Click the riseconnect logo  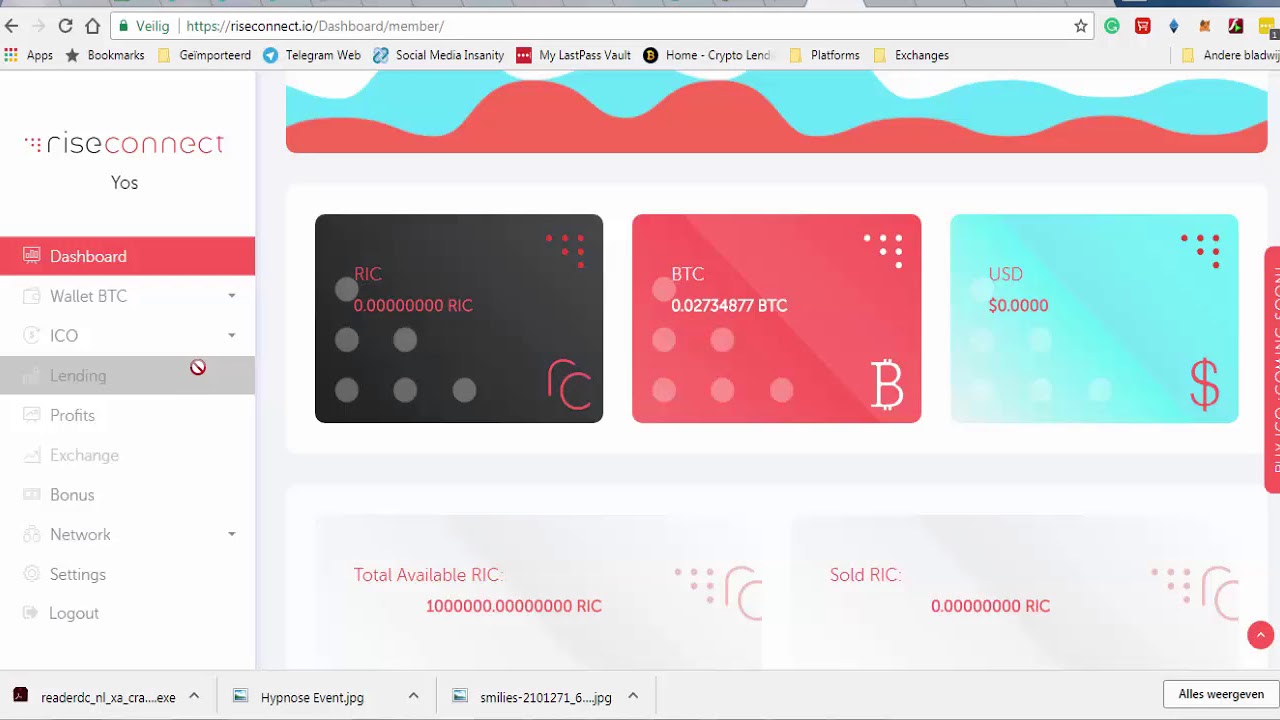124,143
